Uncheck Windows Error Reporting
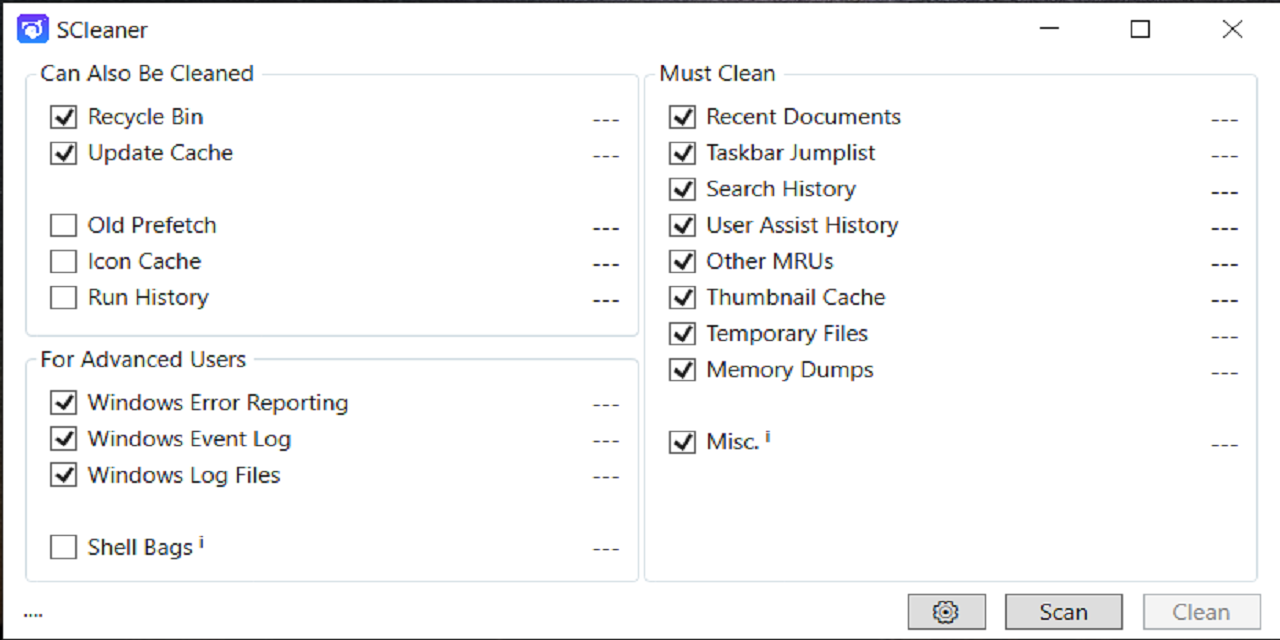Viewport: 1280px width, 640px height. tap(63, 402)
